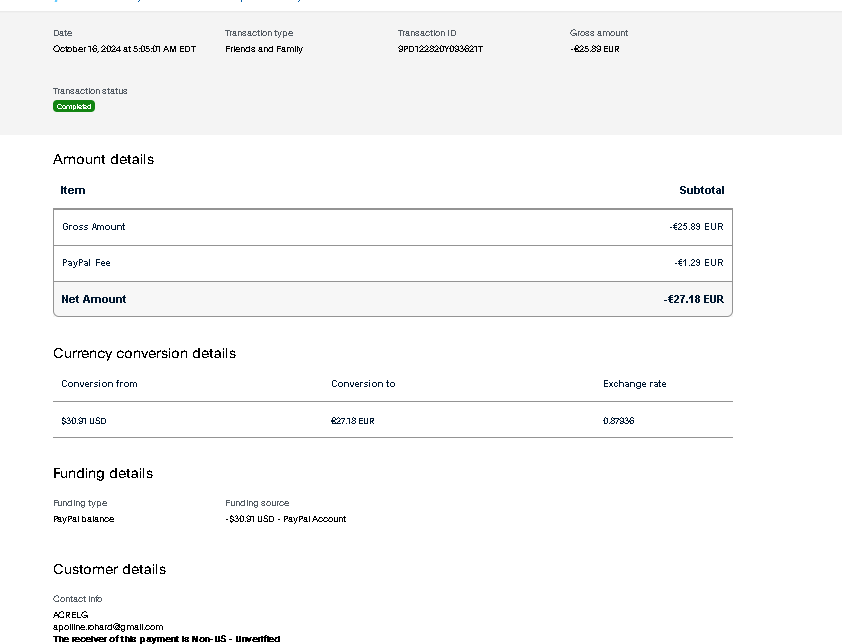Select the Gross Amount table row label
842x644 pixels.
(x=94, y=227)
